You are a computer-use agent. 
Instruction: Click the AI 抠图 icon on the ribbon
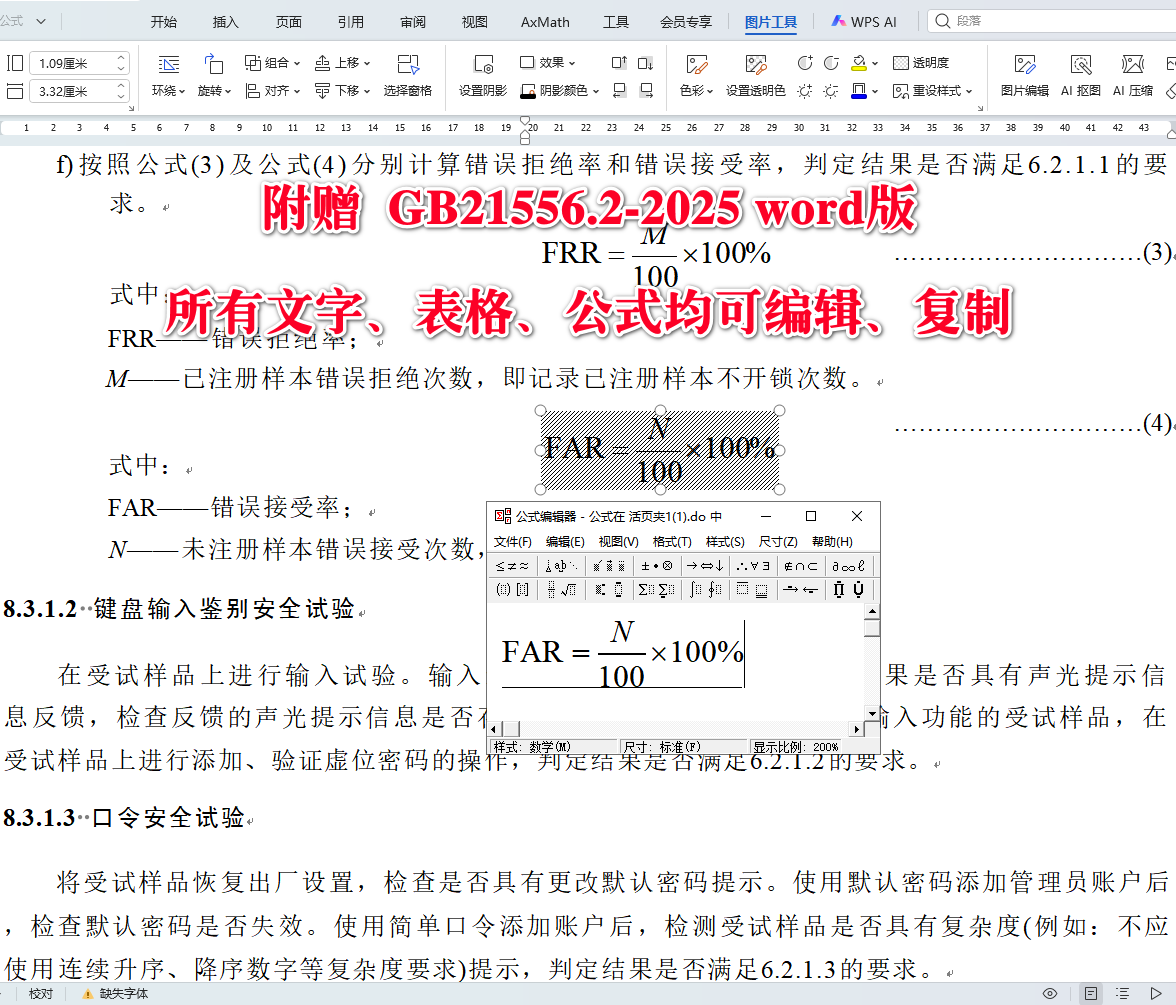[1081, 75]
